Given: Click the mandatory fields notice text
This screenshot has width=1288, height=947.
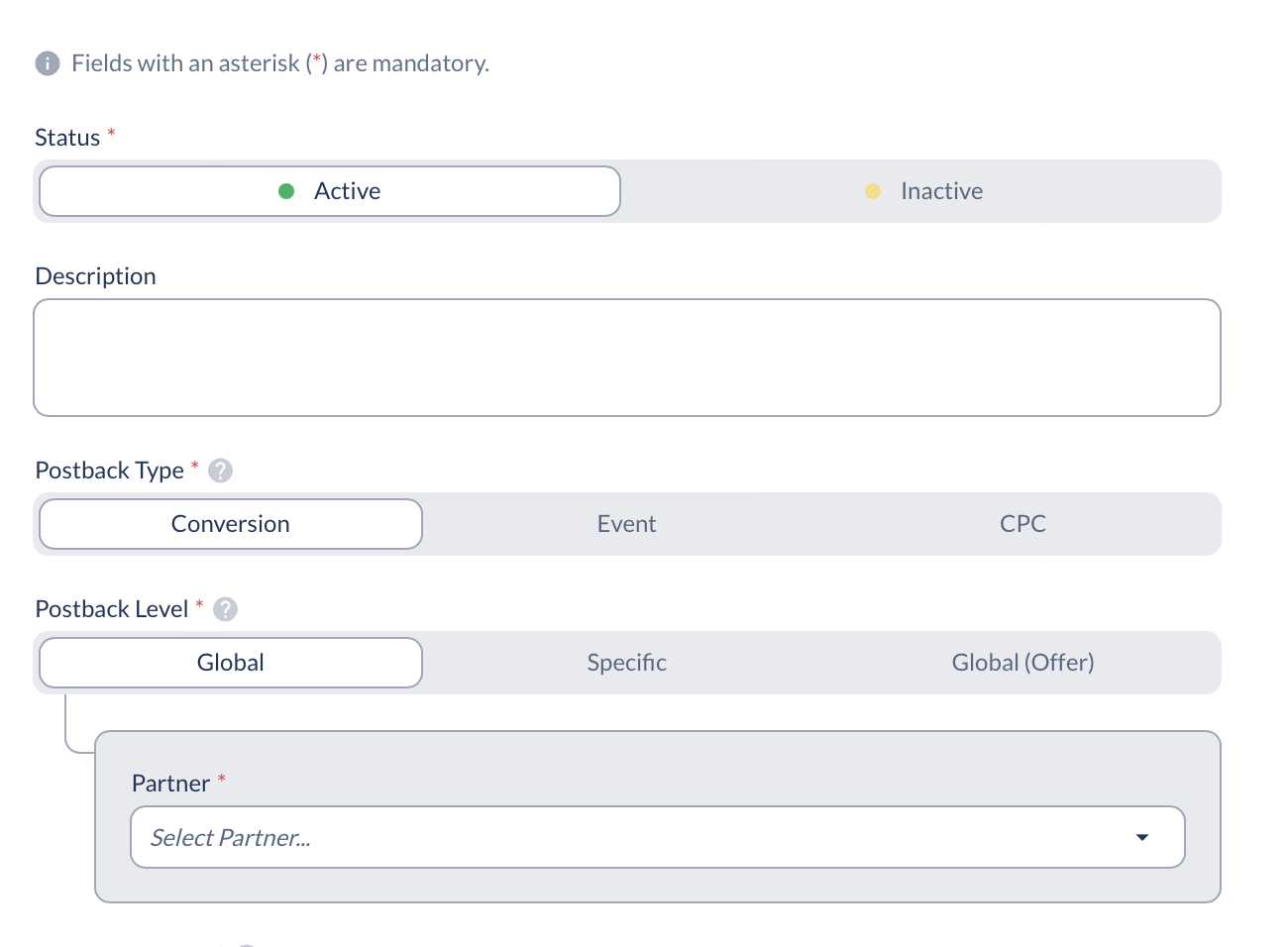Looking at the screenshot, I should tap(280, 63).
